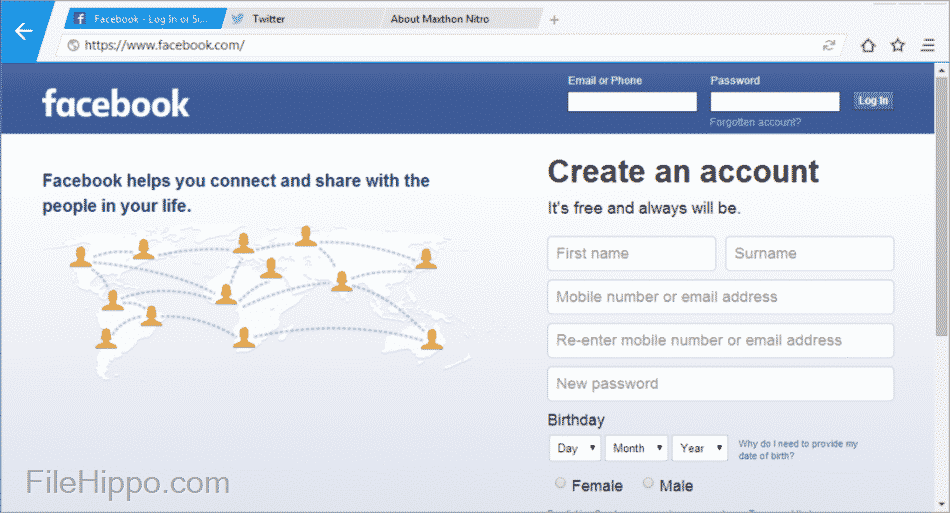Open the date of birth help link
950x513 pixels.
point(797,449)
